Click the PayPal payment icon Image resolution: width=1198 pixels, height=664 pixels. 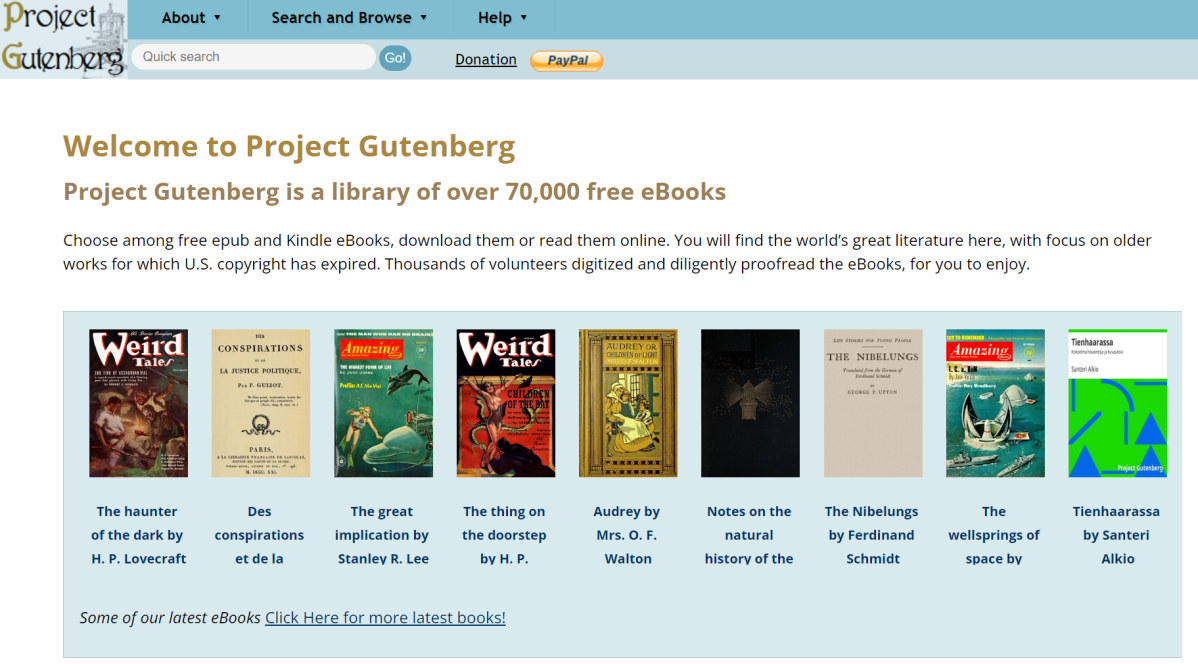click(566, 61)
